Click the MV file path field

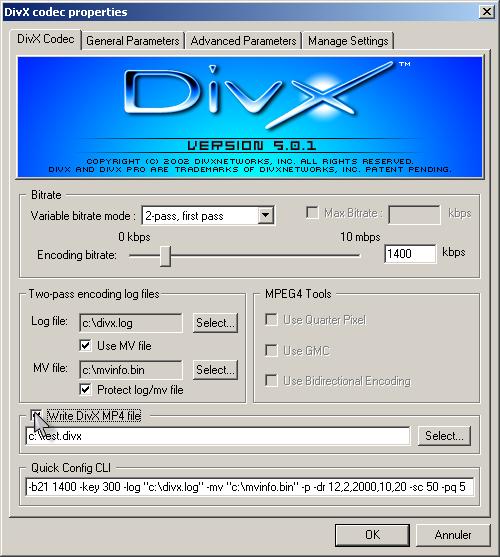[x=131, y=370]
